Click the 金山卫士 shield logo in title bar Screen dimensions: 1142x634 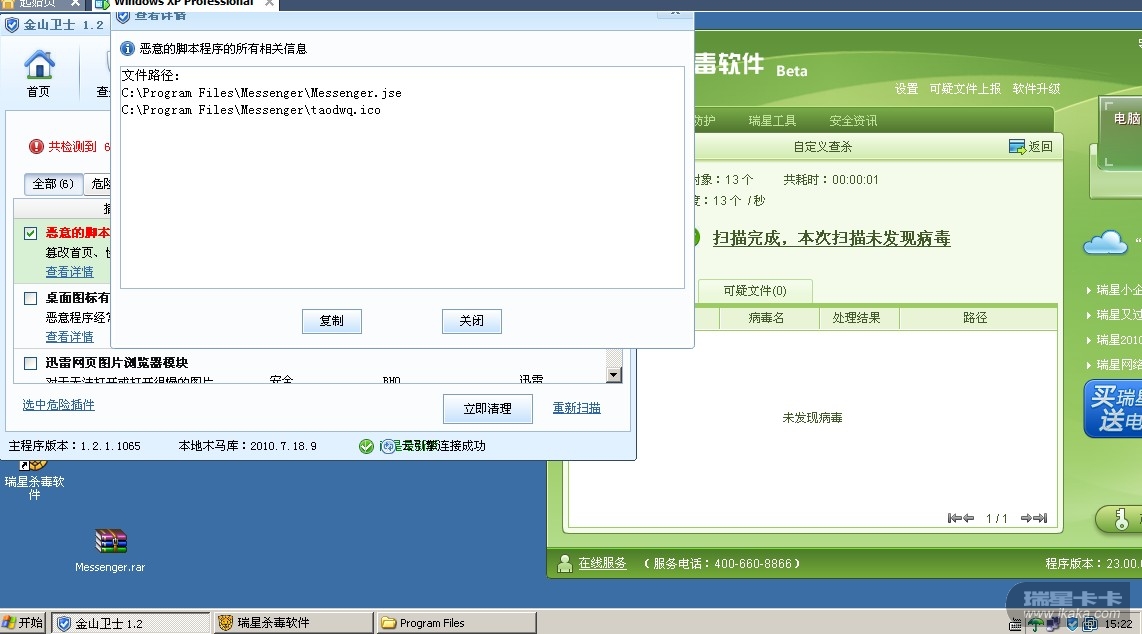coord(12,25)
